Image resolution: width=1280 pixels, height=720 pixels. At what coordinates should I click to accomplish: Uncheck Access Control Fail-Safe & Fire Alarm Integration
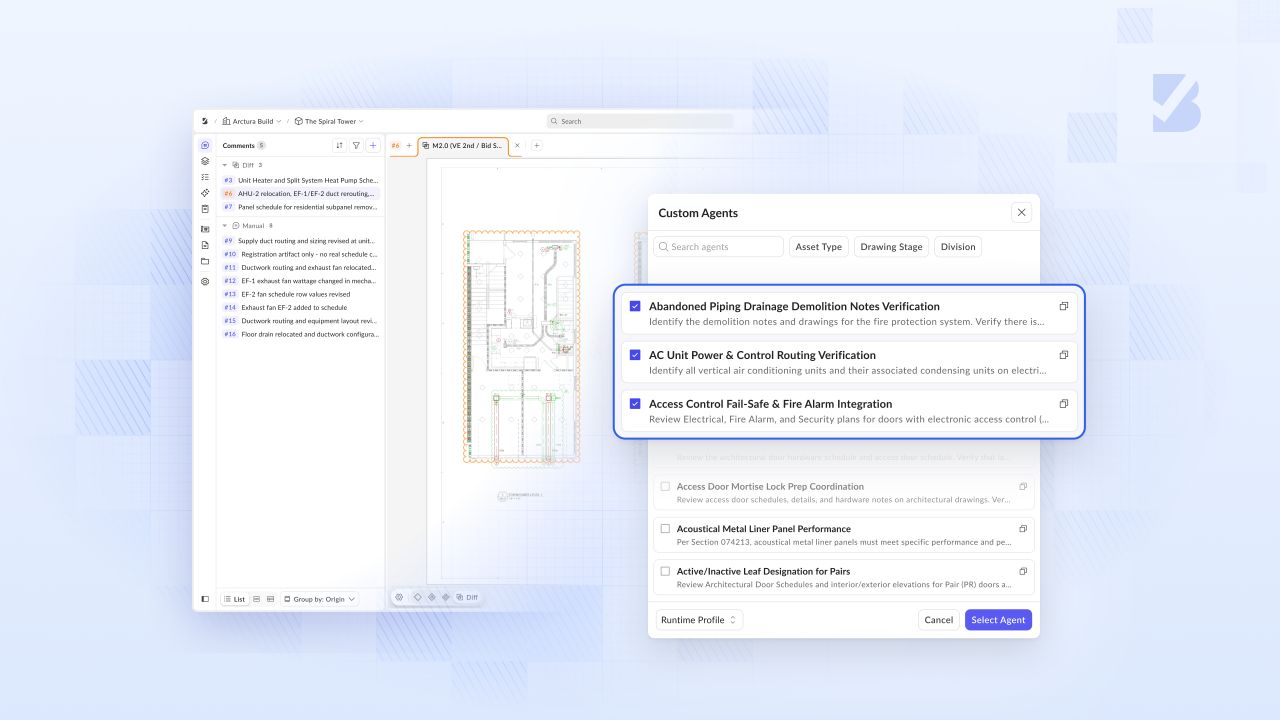(635, 404)
